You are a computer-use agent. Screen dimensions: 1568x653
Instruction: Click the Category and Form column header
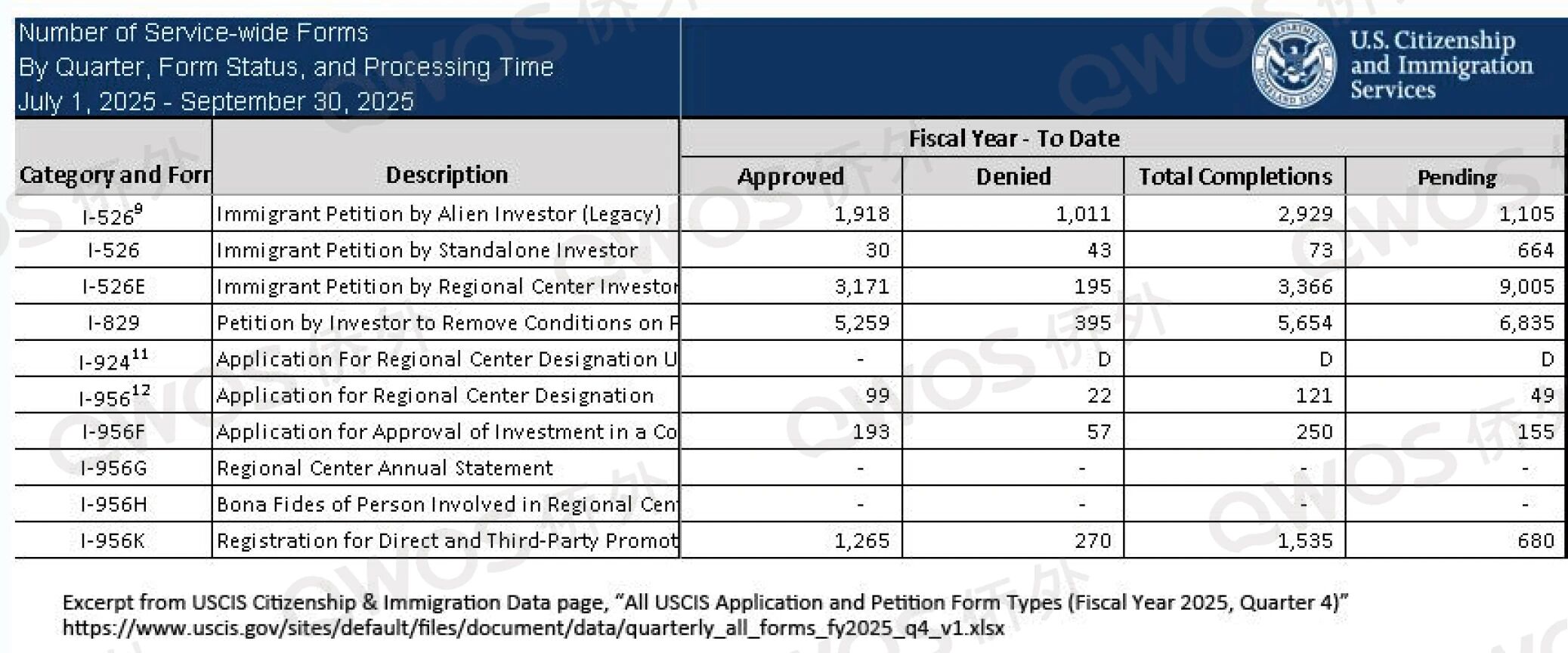pyautogui.click(x=114, y=175)
